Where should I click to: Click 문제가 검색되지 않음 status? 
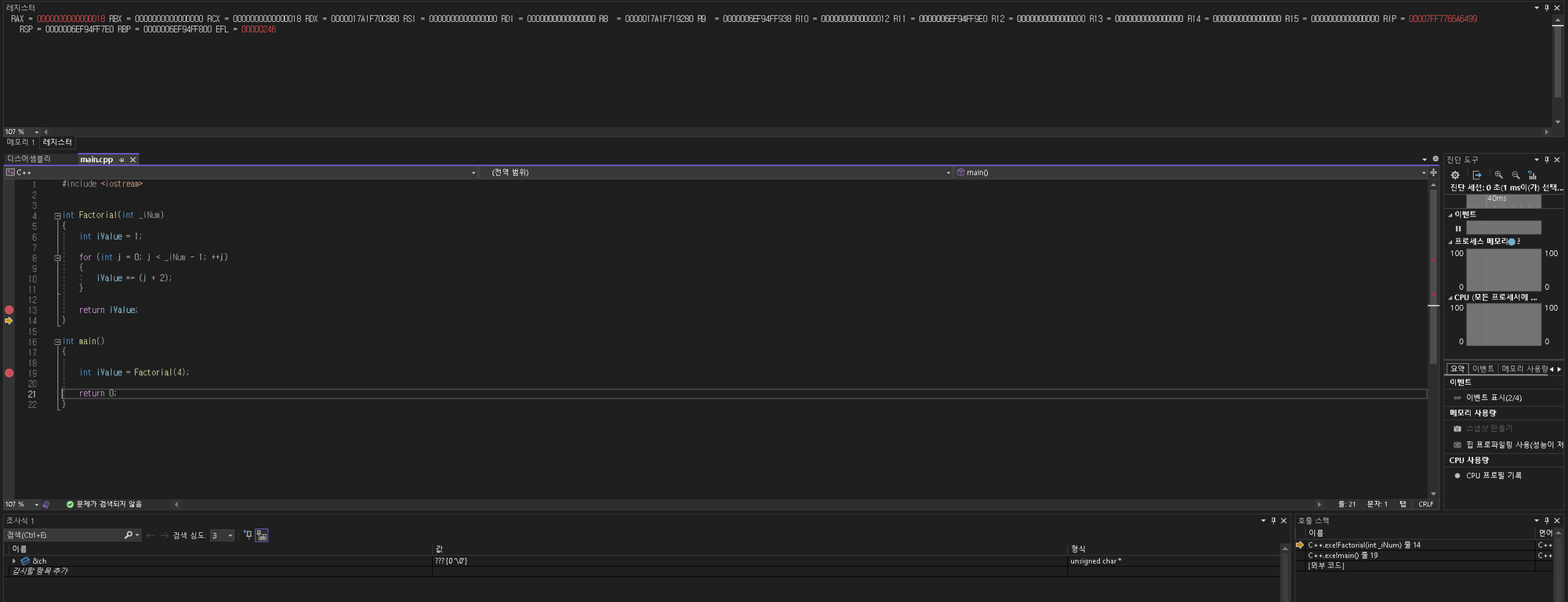pos(109,504)
